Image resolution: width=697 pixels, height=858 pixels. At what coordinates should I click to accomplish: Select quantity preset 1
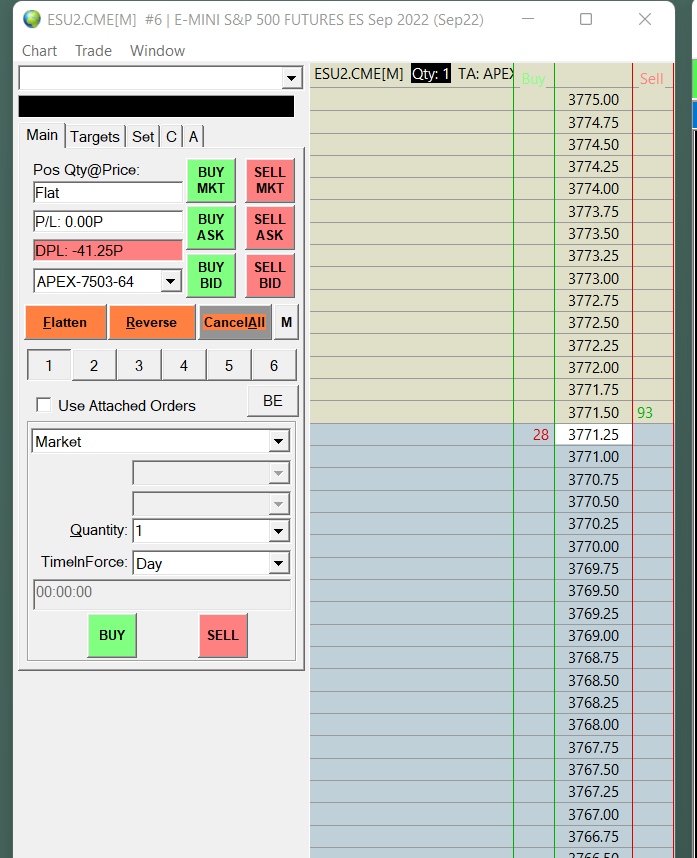click(x=49, y=365)
